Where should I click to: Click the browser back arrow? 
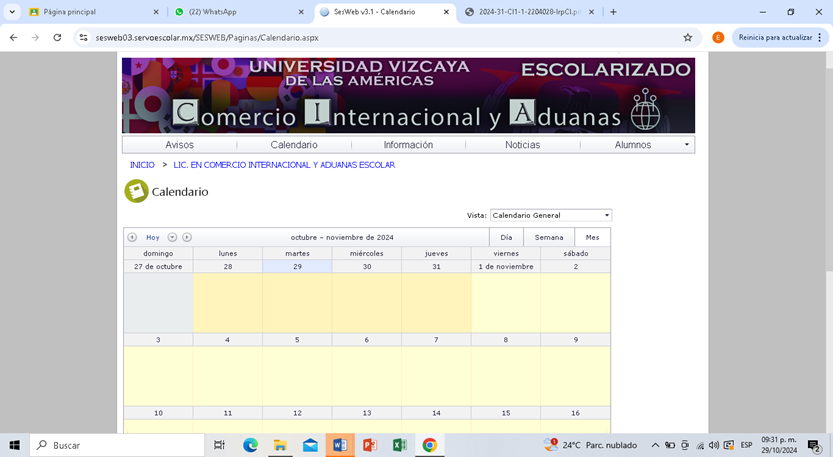(14, 37)
